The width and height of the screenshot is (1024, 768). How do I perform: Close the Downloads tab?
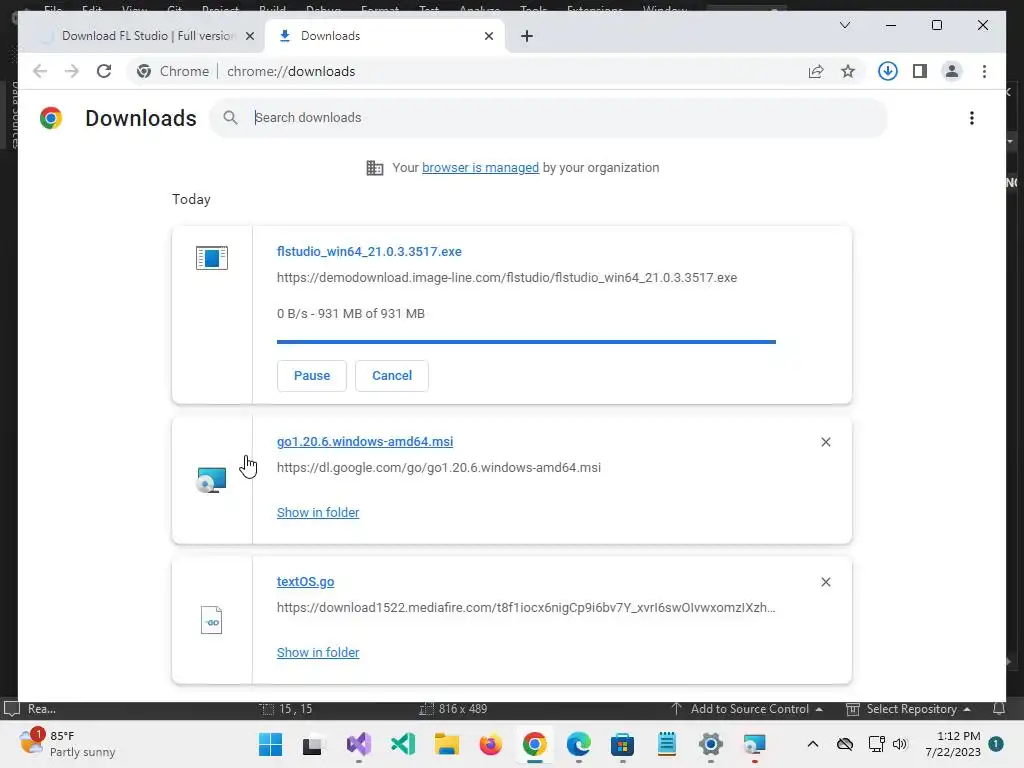488,36
